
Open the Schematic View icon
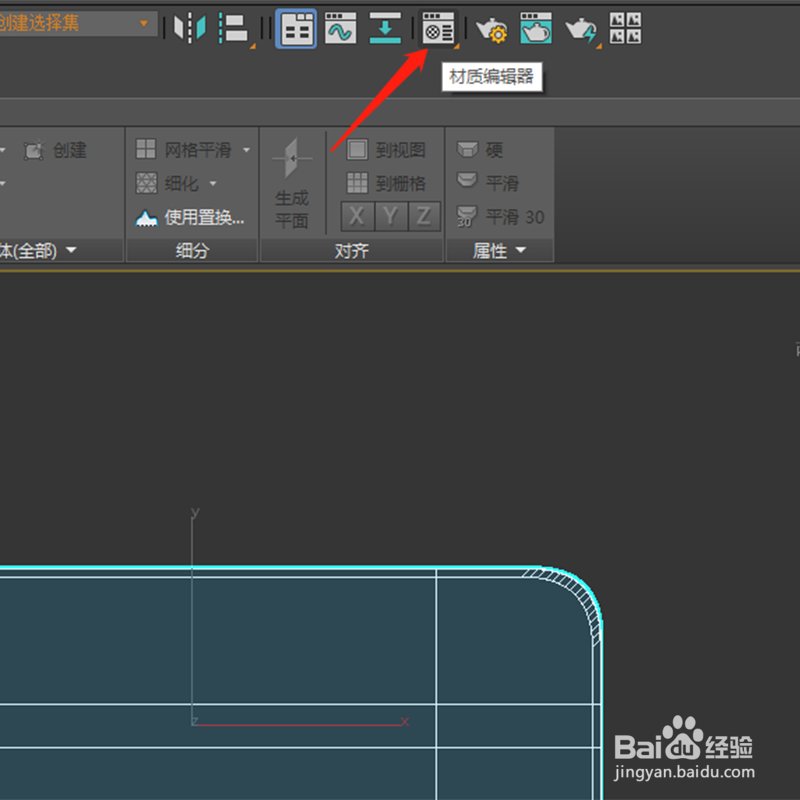[385, 29]
